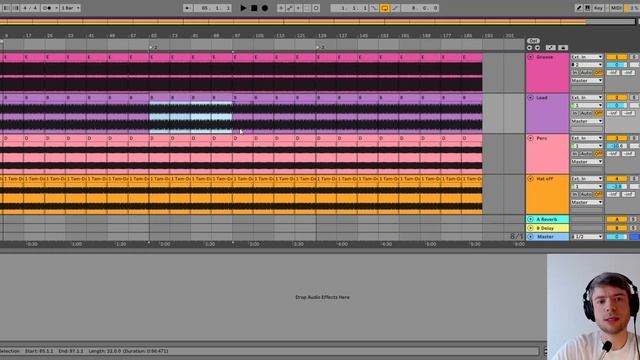Toggle Automation Arm icon
This screenshot has width=640, height=360.
tap(290, 8)
